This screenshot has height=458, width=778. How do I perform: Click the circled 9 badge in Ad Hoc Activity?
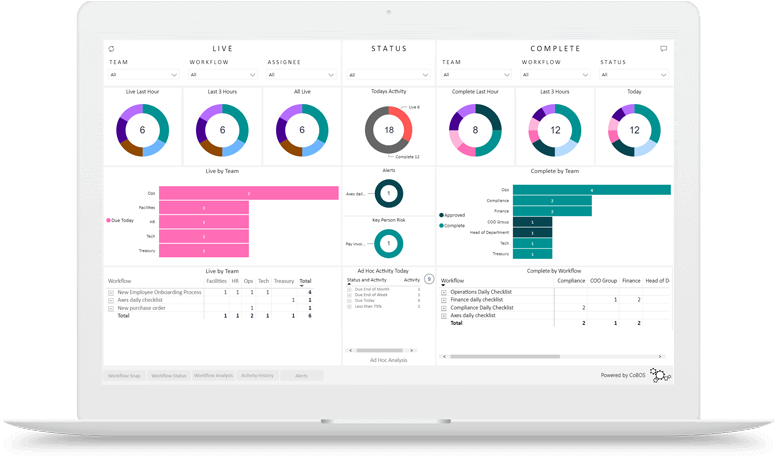click(429, 279)
